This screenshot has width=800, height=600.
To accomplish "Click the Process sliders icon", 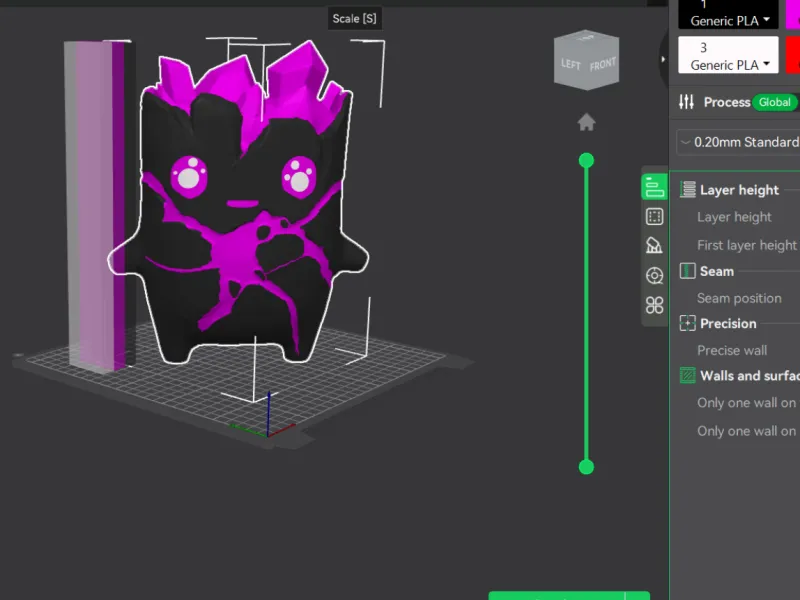I will coord(686,102).
